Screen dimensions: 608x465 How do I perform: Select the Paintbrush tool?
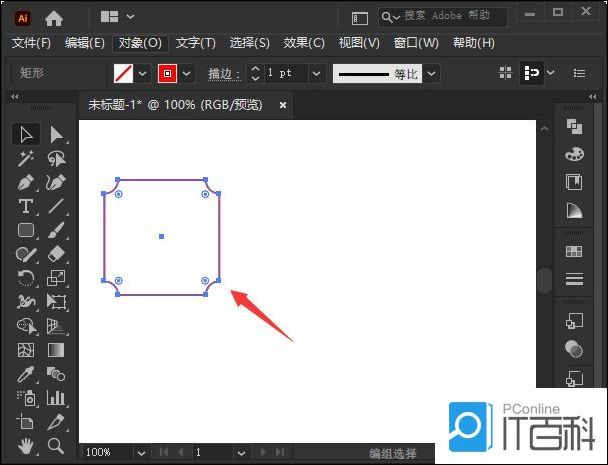click(x=56, y=230)
